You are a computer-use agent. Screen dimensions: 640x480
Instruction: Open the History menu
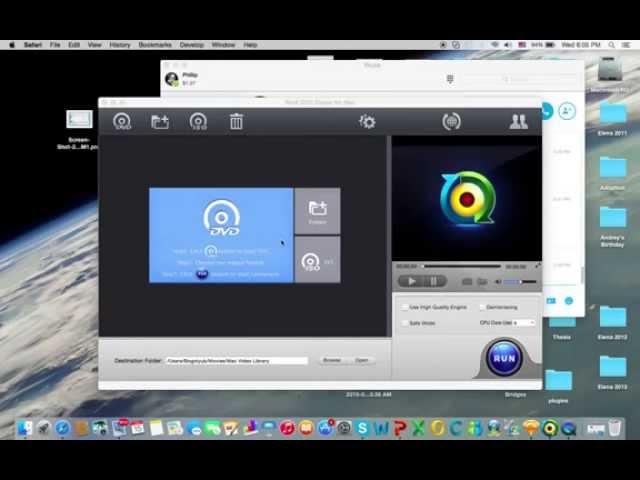point(120,45)
